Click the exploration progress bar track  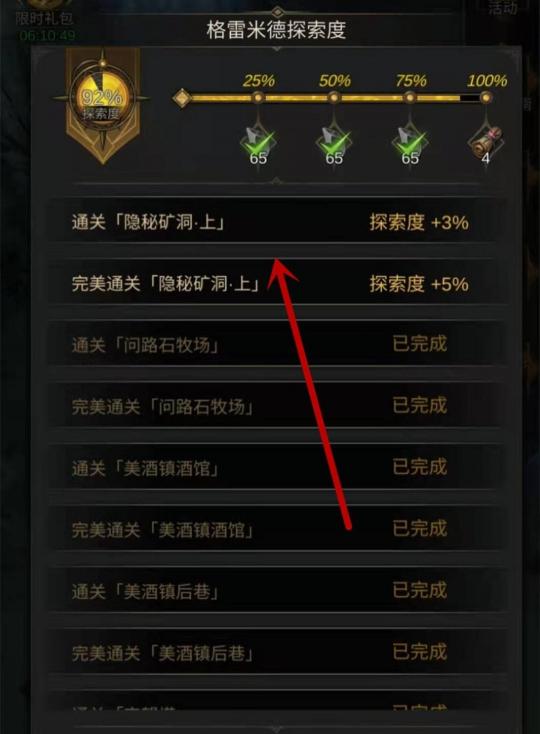(x=335, y=98)
